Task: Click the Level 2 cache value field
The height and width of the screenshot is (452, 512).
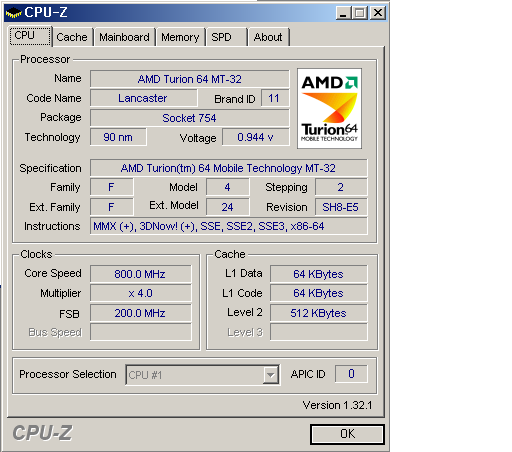Action: pyautogui.click(x=319, y=313)
